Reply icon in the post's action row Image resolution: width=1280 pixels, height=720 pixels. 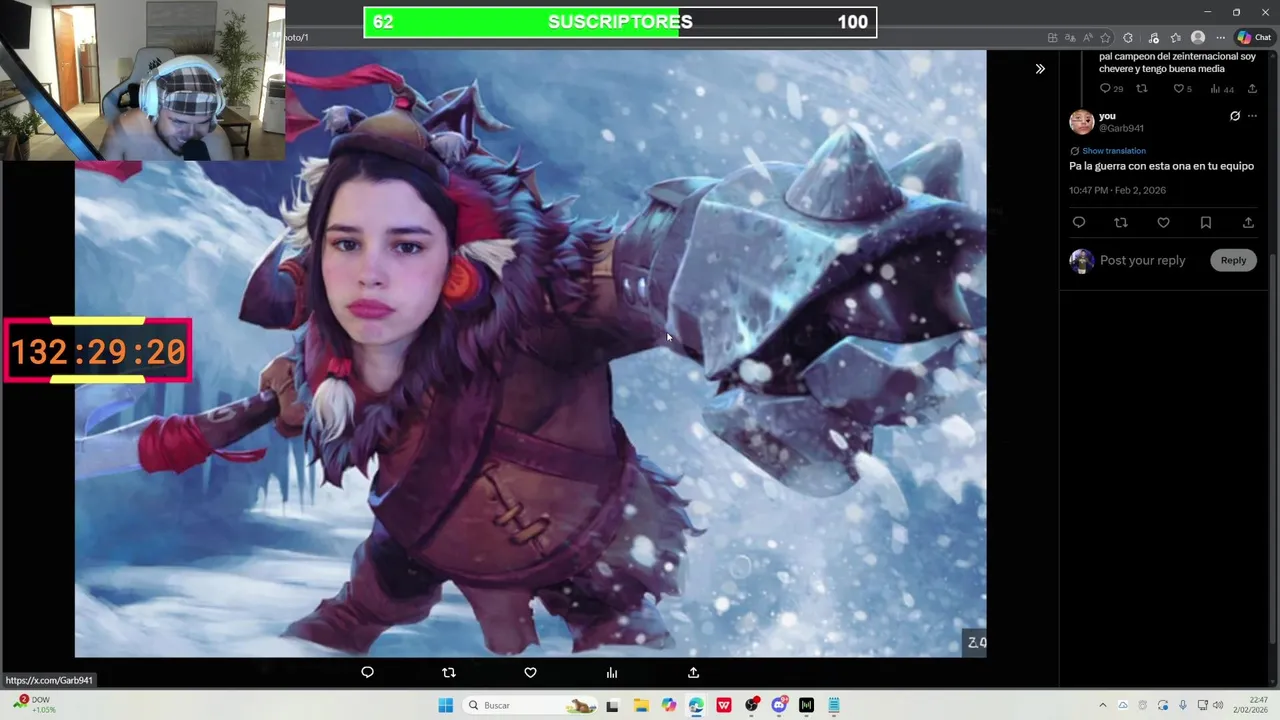tap(1079, 223)
